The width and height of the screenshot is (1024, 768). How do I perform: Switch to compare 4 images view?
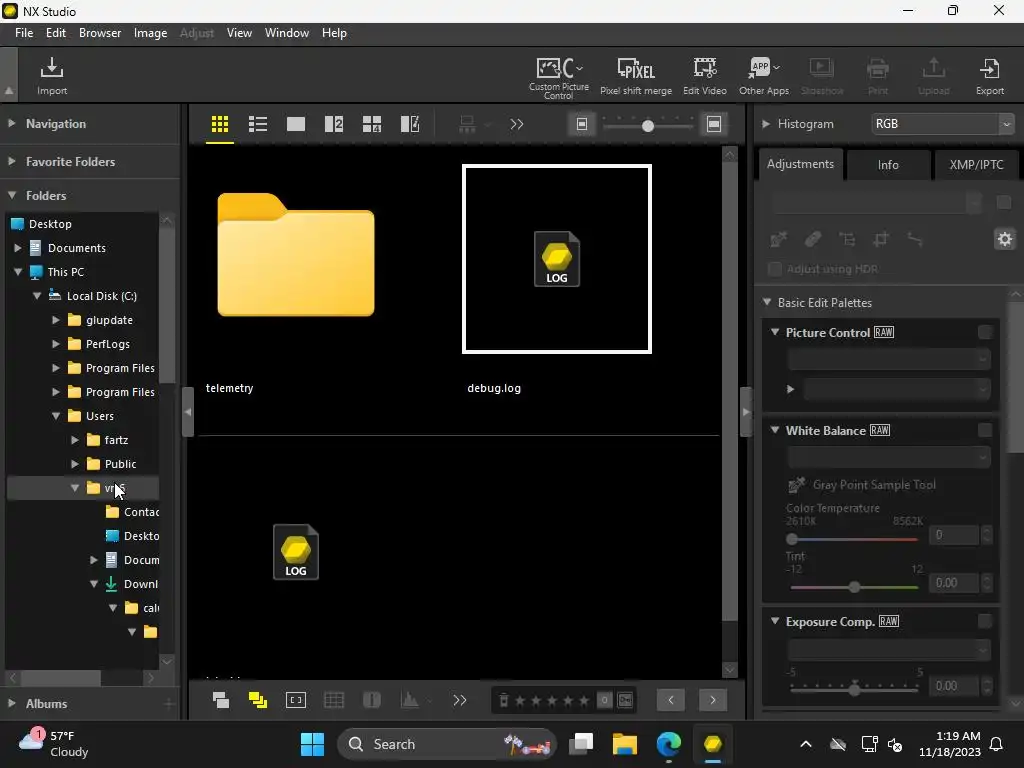point(372,124)
